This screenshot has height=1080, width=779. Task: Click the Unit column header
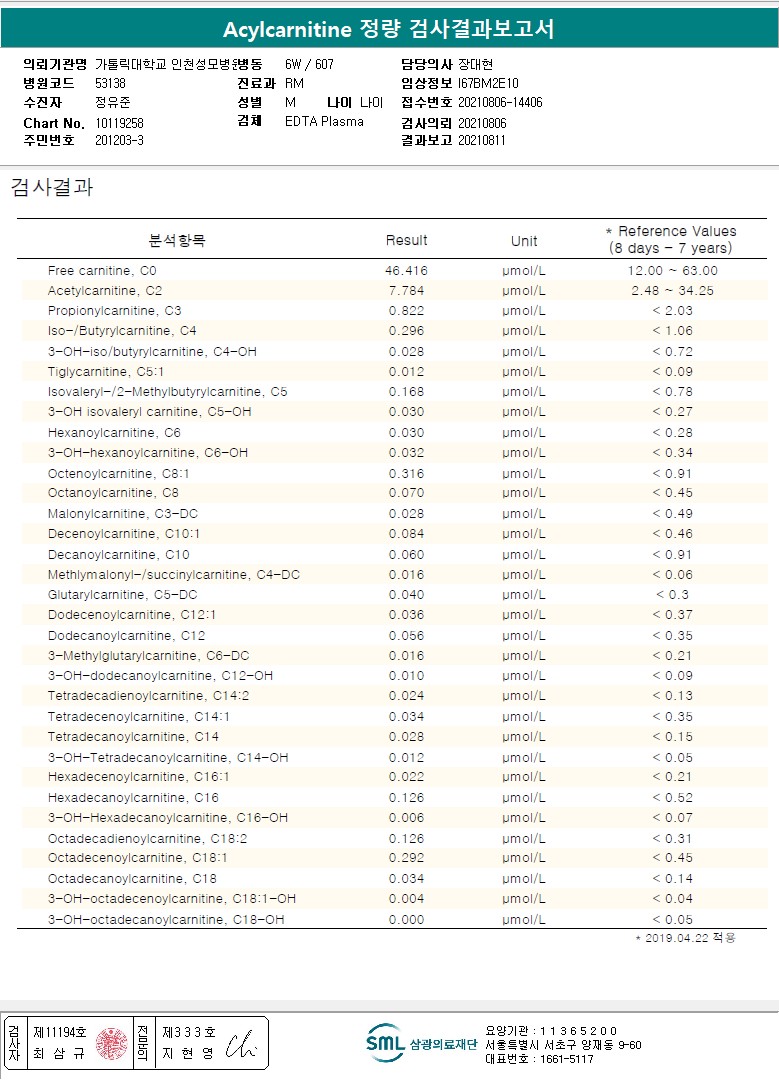tap(524, 241)
